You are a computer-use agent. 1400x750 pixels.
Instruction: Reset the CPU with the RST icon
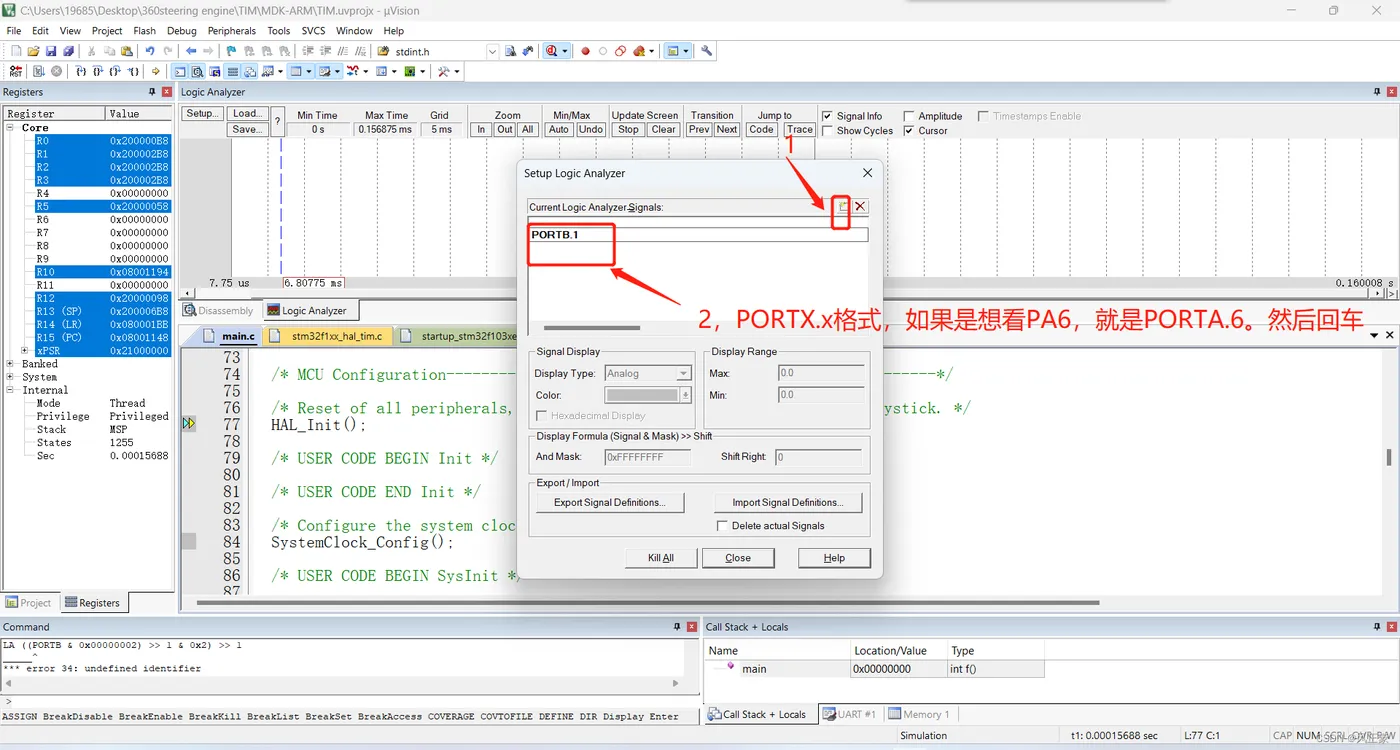point(16,72)
